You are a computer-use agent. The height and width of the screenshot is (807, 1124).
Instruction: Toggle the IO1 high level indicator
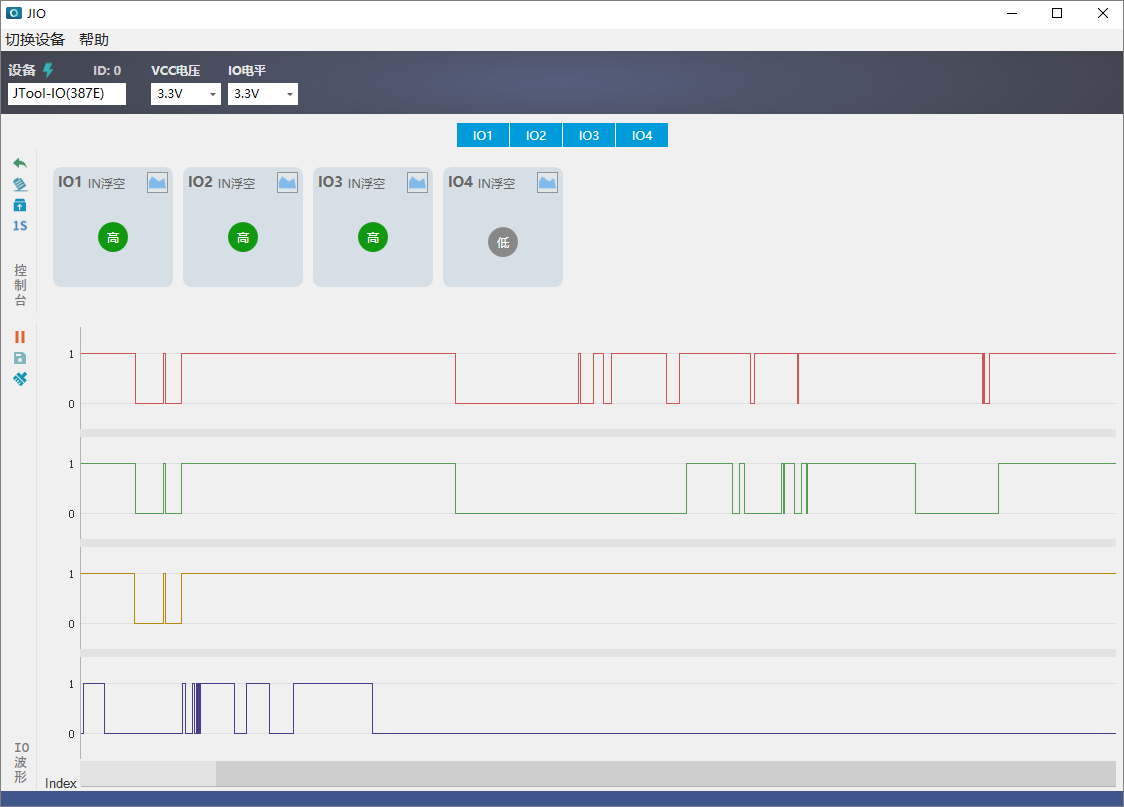pos(113,237)
